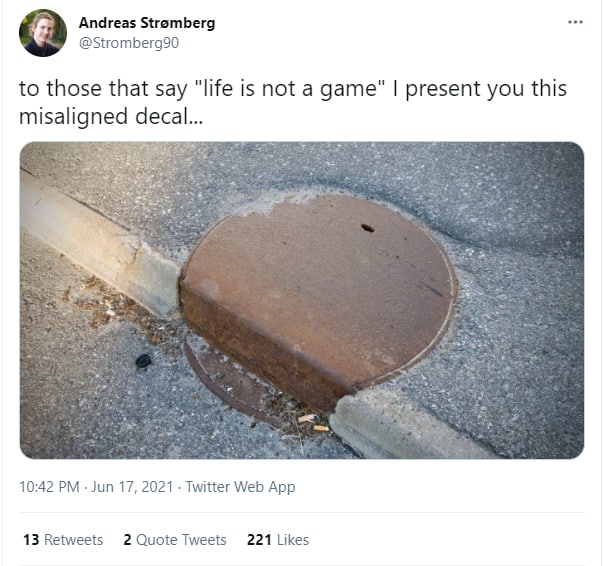603x566 pixels.
Task: Click the lower manhole ring below the curb
Action: click(x=227, y=381)
